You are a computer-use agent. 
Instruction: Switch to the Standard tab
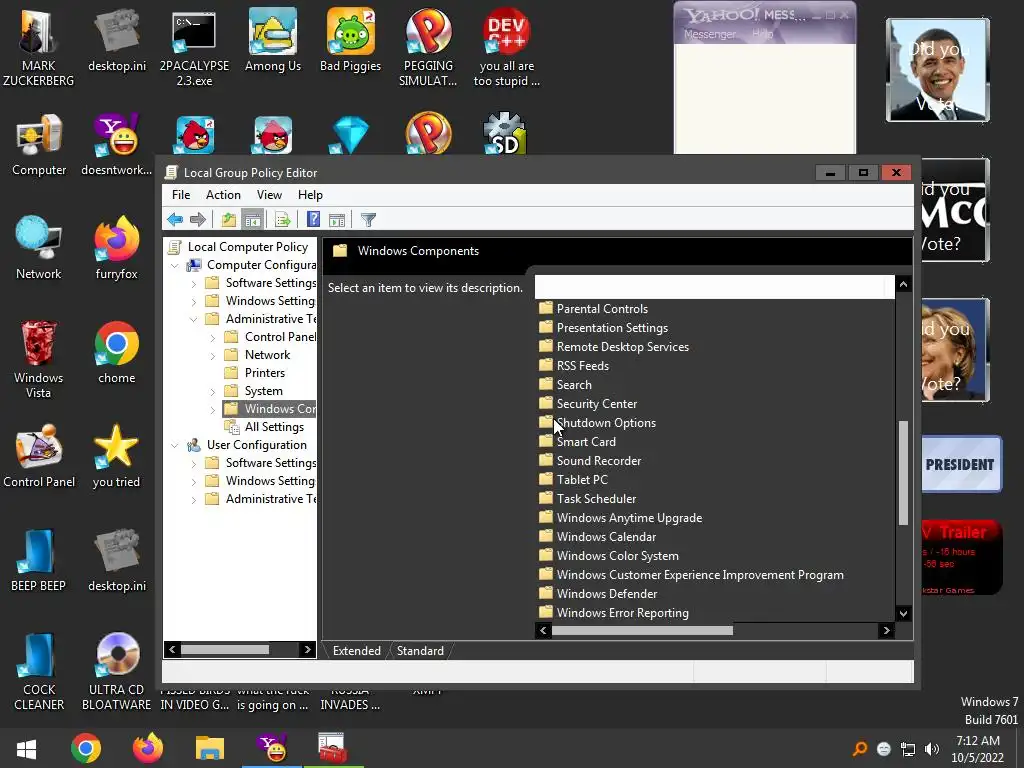click(420, 650)
